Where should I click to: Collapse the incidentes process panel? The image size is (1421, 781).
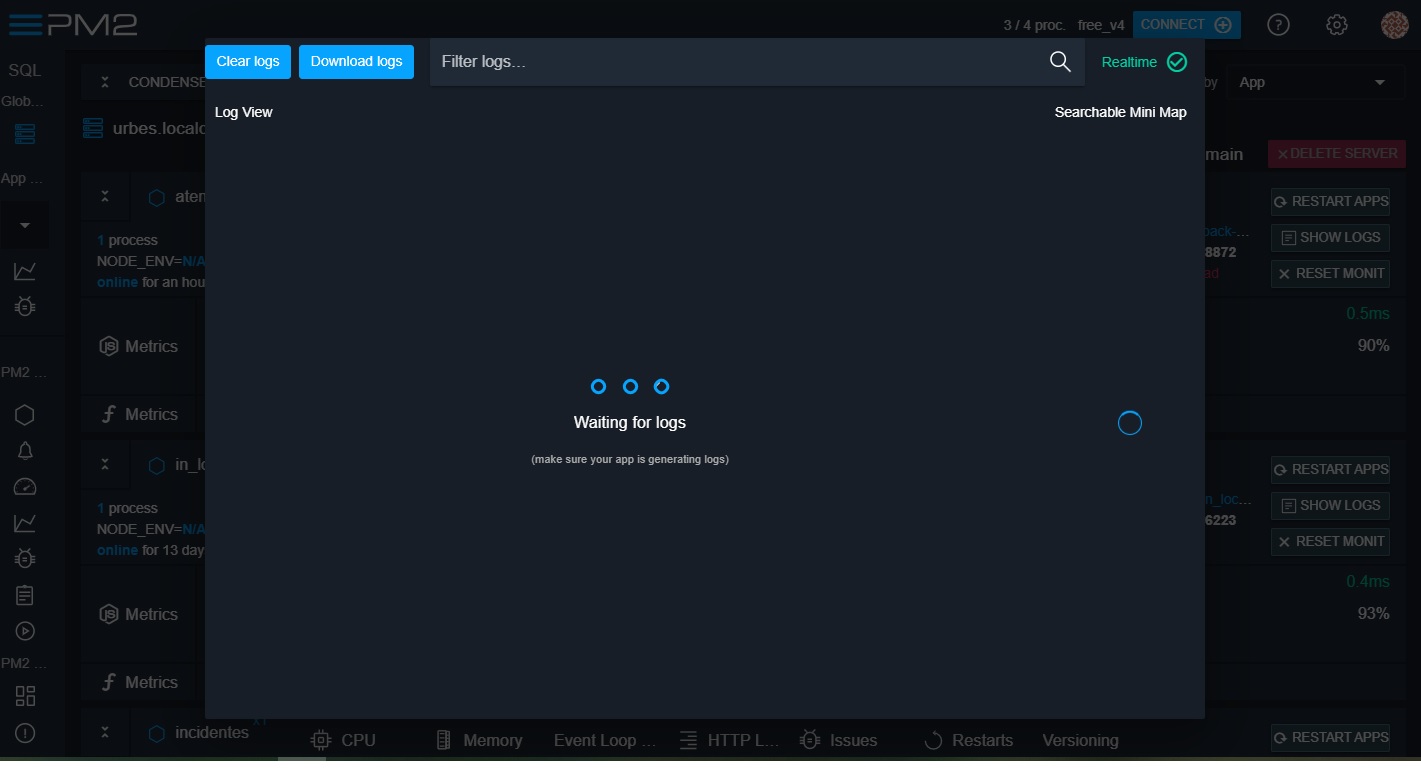[105, 732]
